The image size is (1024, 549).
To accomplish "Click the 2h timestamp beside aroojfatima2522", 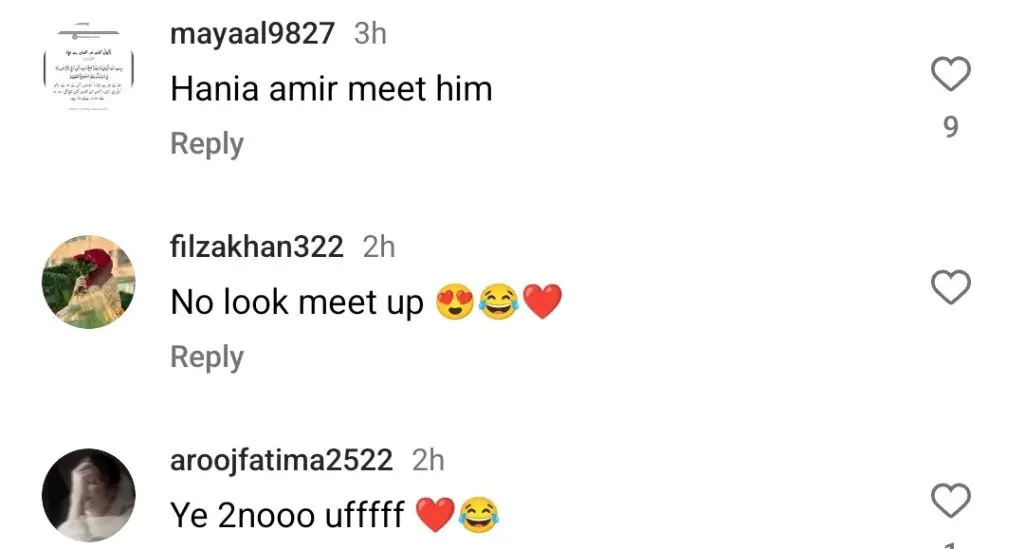I will [x=428, y=460].
